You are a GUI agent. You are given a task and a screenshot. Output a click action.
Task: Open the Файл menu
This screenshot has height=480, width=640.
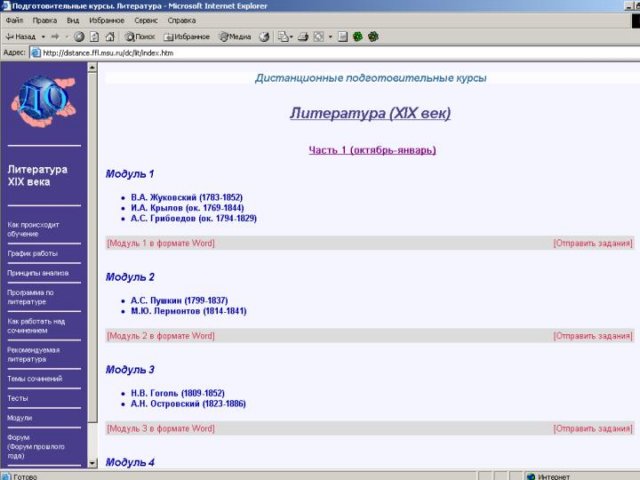[15, 20]
